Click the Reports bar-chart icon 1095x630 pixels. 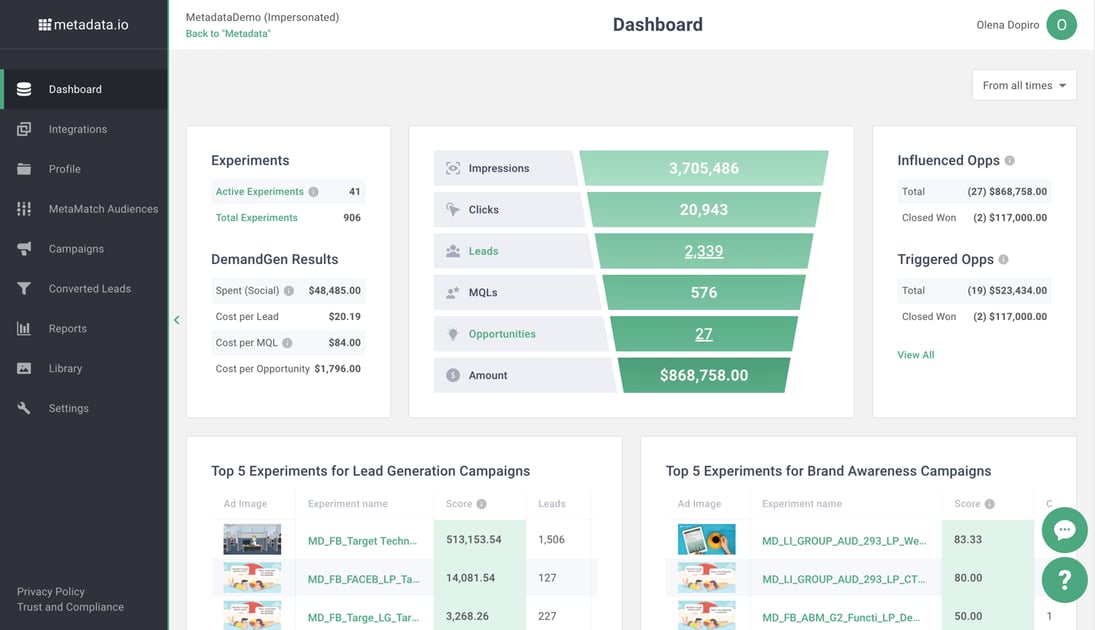tap(23, 328)
